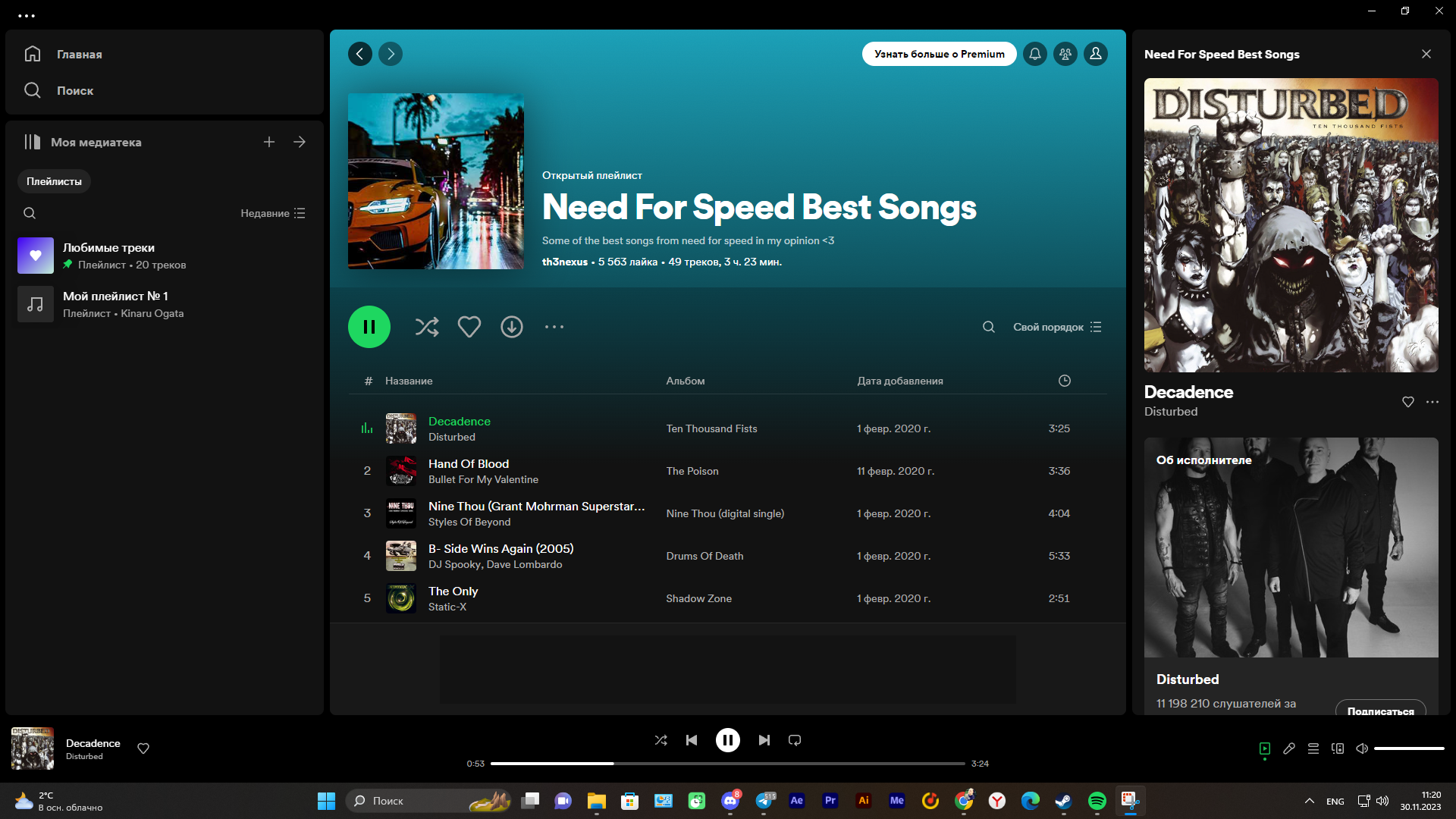
Task: Go back with the left chevron
Action: (x=360, y=54)
